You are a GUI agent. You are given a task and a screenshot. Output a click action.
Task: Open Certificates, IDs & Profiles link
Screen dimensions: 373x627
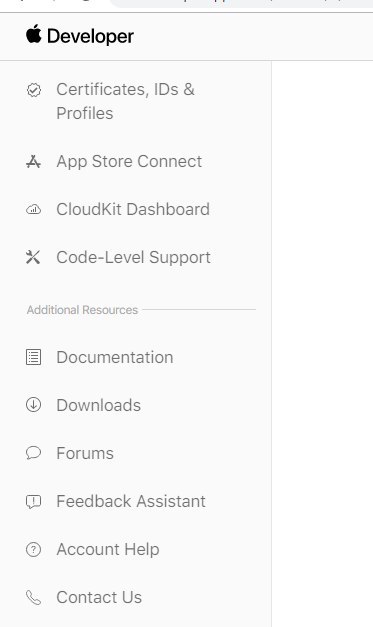[x=126, y=101]
